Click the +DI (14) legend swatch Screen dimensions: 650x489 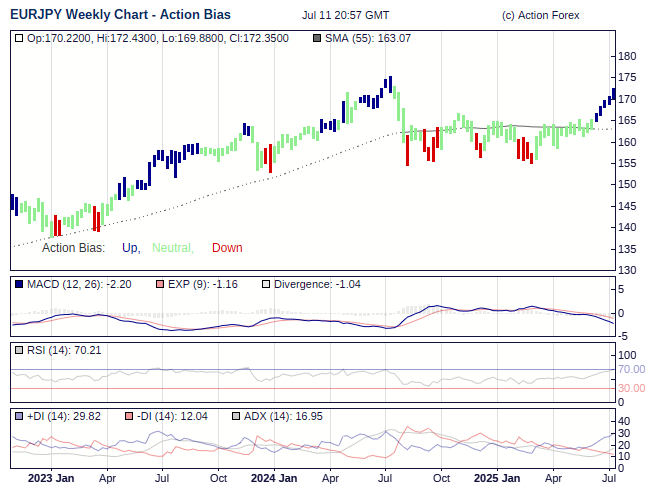19,415
